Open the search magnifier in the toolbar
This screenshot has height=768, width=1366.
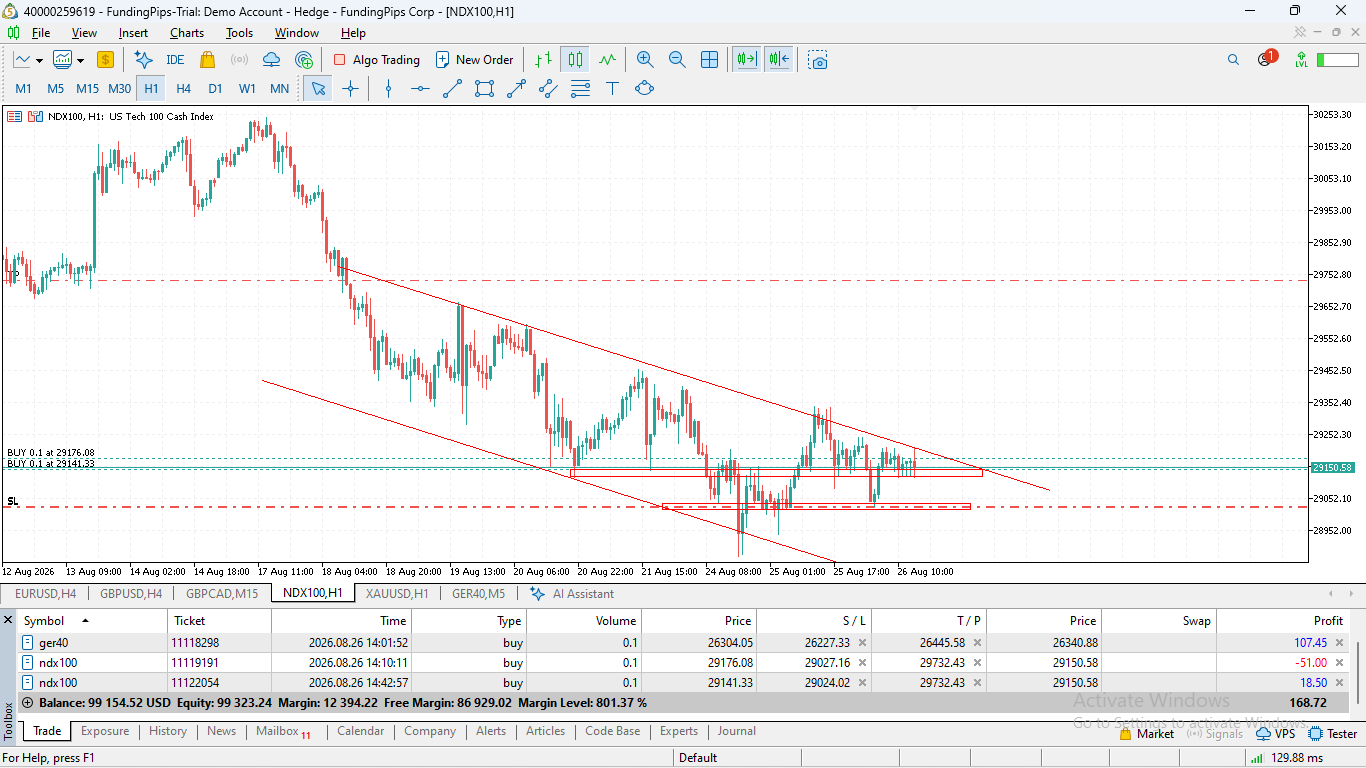[1233, 60]
